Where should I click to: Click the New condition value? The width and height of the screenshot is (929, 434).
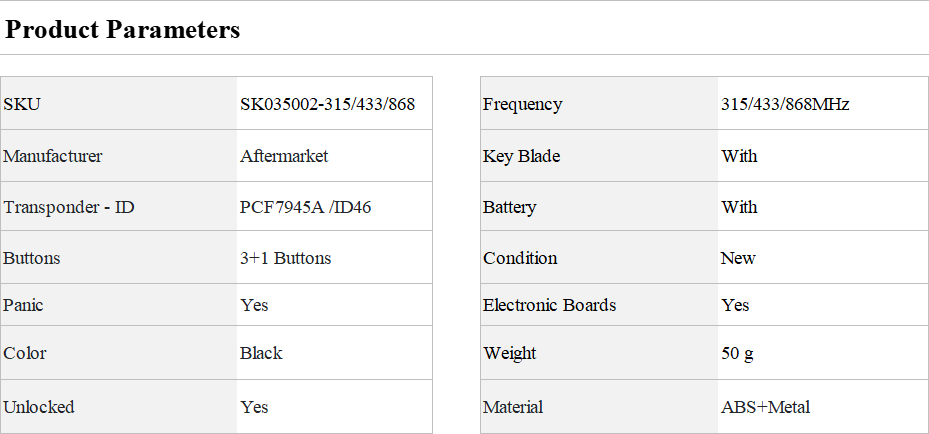pyautogui.click(x=738, y=258)
